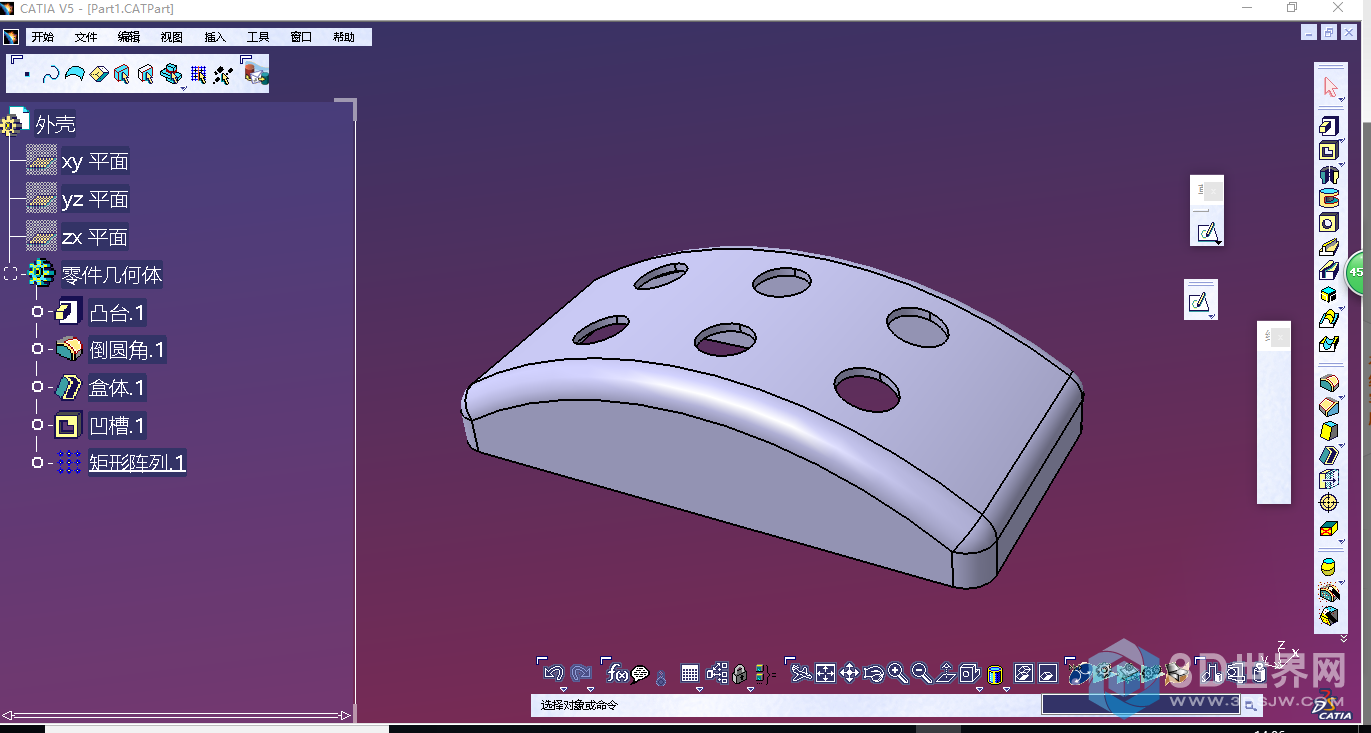Click the Shading view mode cylinder icon
This screenshot has height=733, width=1371.
(x=995, y=675)
